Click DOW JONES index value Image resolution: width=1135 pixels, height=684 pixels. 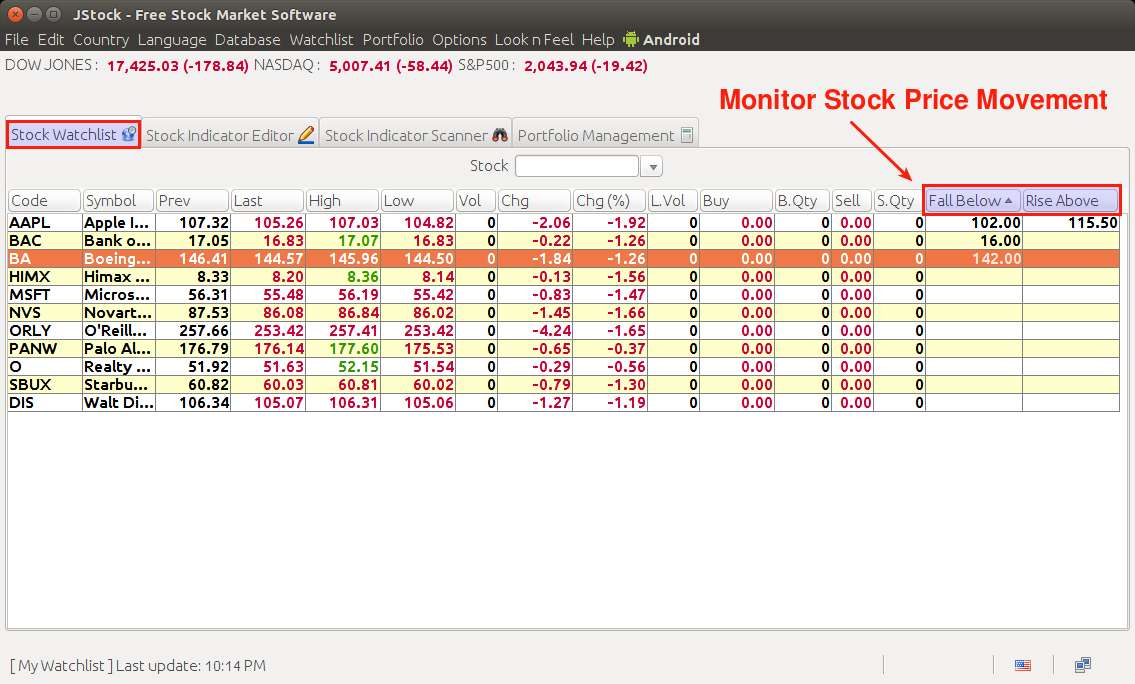(177, 66)
